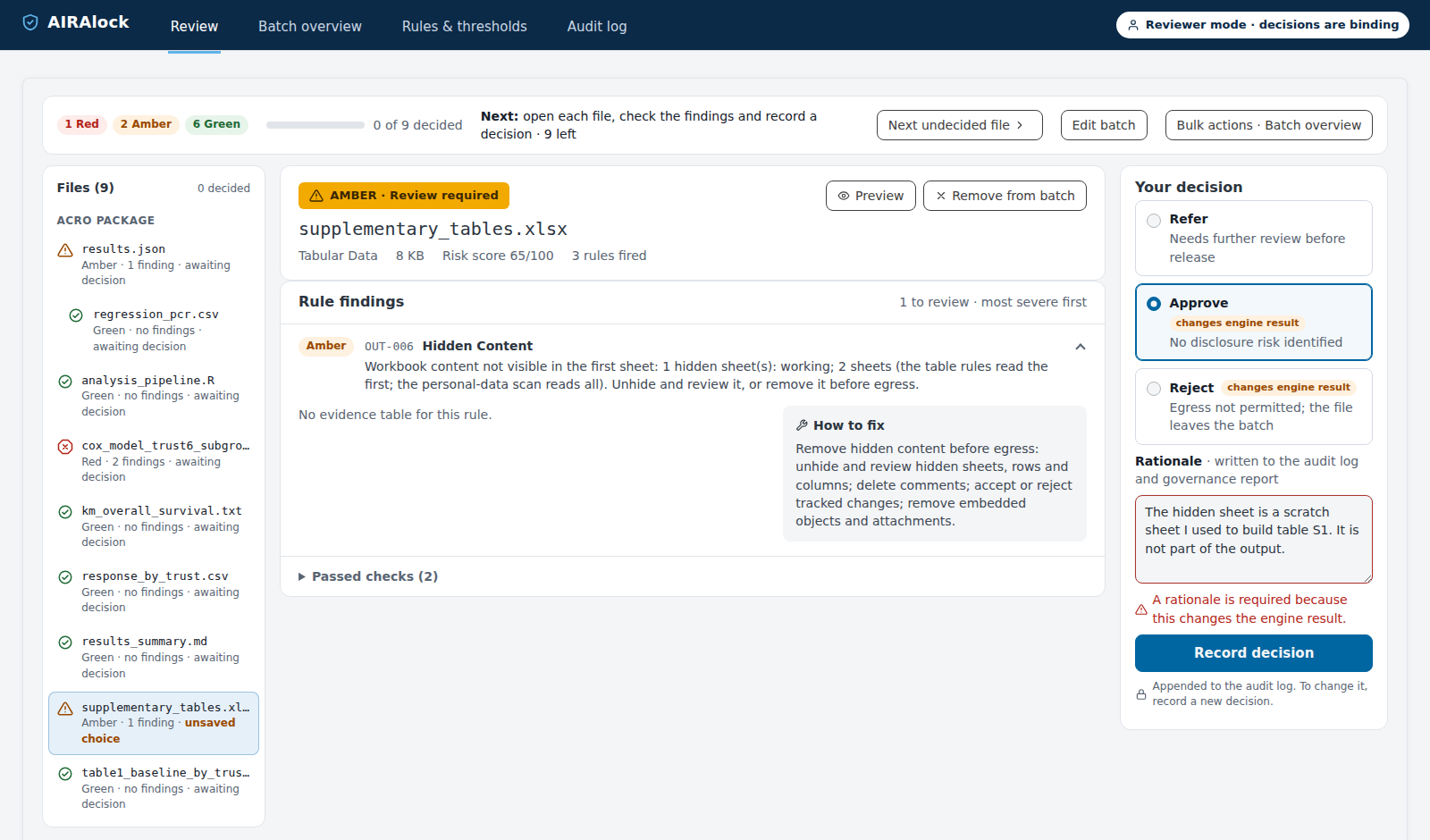Click the reviewer mode person icon
Screen dimensions: 1430x840
coord(1133,25)
